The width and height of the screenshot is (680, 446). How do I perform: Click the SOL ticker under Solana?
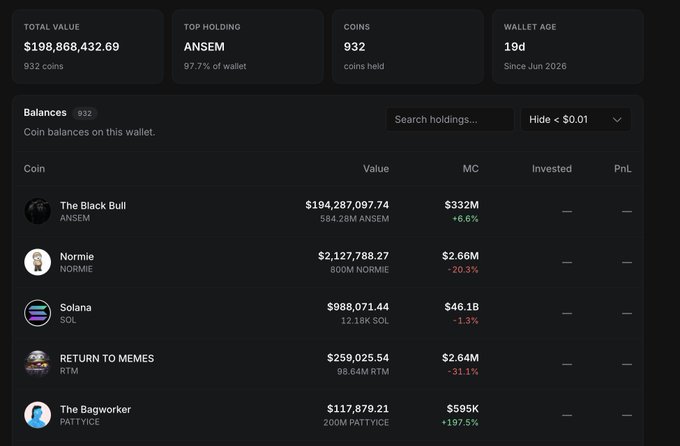pyautogui.click(x=68, y=320)
